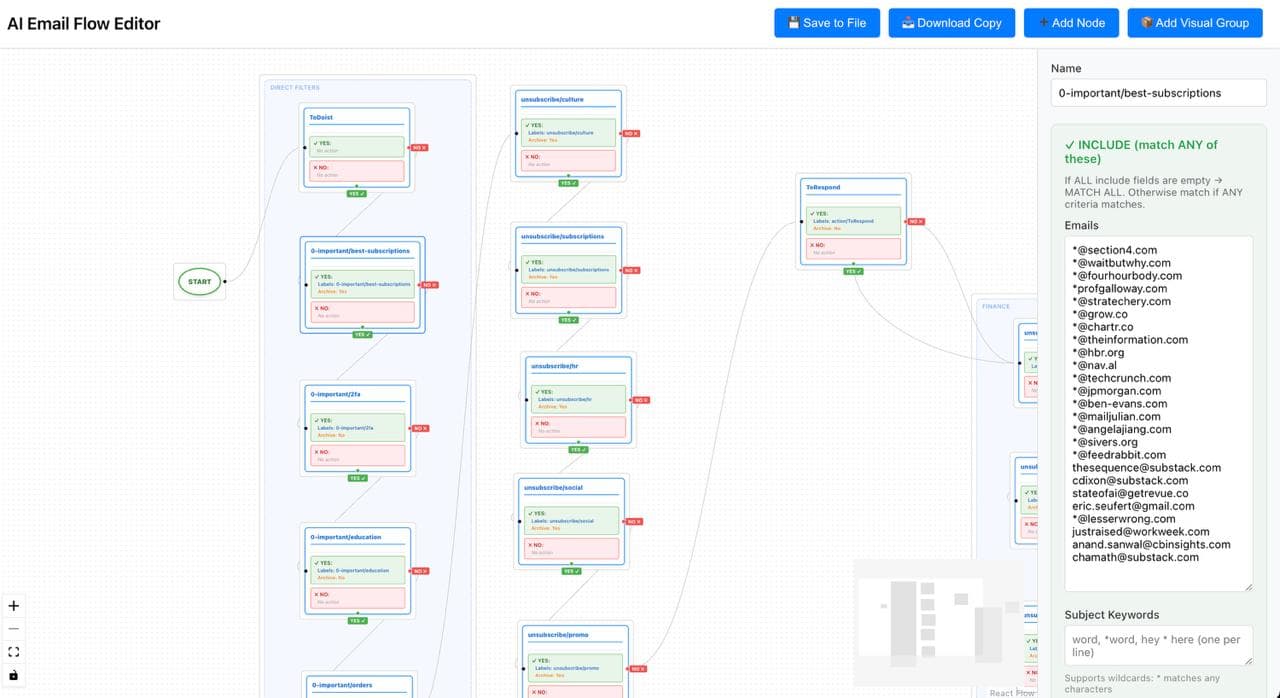Select the ToDoist node title
Screen dimensions: 1280x698
(321, 118)
